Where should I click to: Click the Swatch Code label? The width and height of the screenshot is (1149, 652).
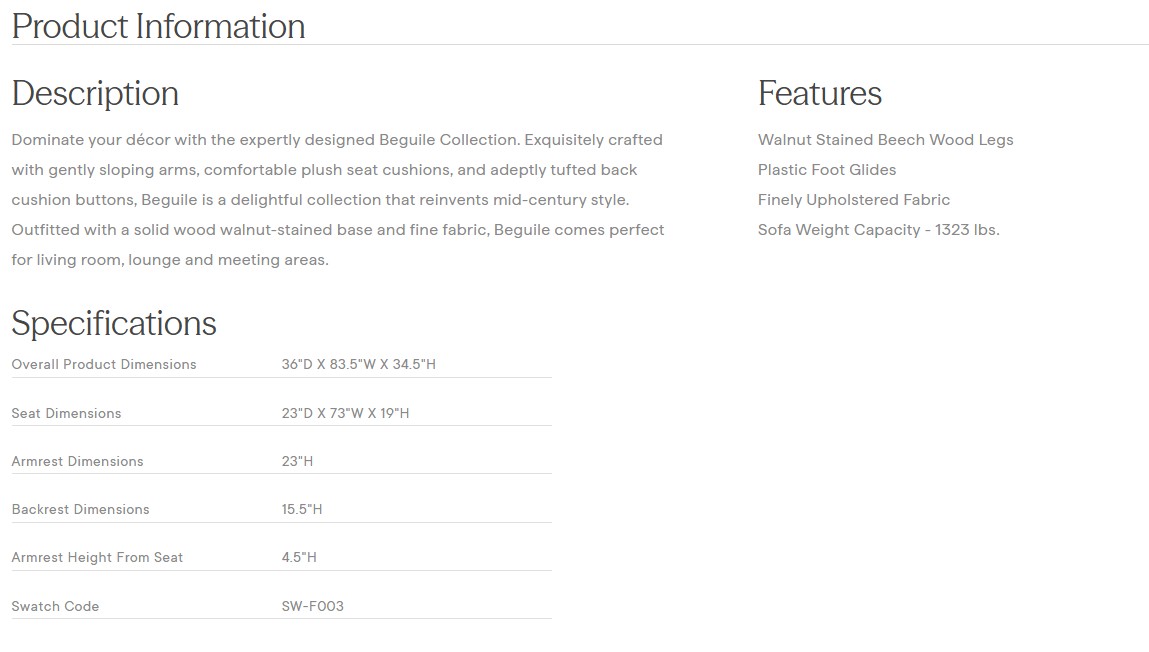click(x=55, y=606)
